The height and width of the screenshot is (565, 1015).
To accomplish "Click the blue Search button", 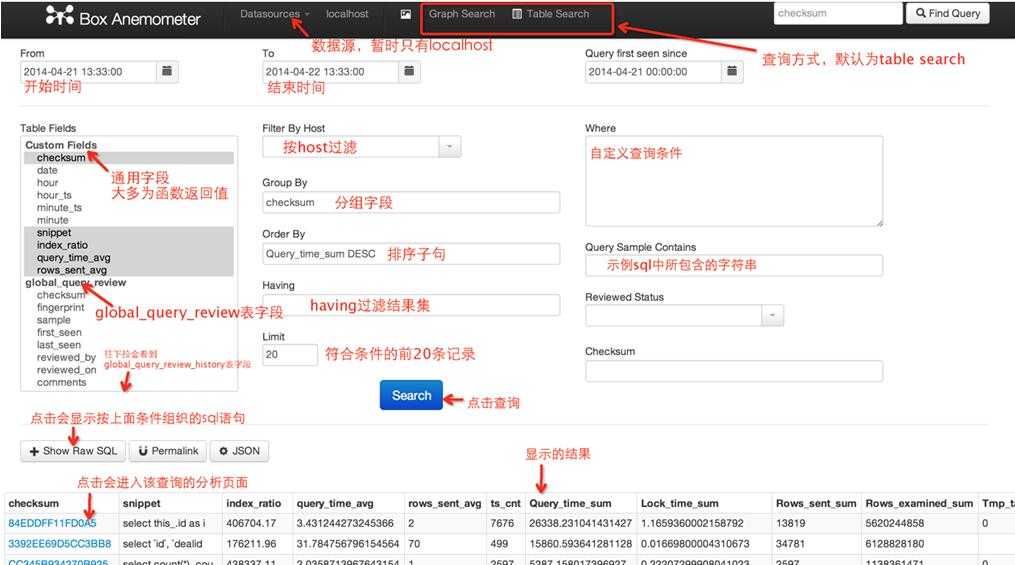I will [x=411, y=395].
